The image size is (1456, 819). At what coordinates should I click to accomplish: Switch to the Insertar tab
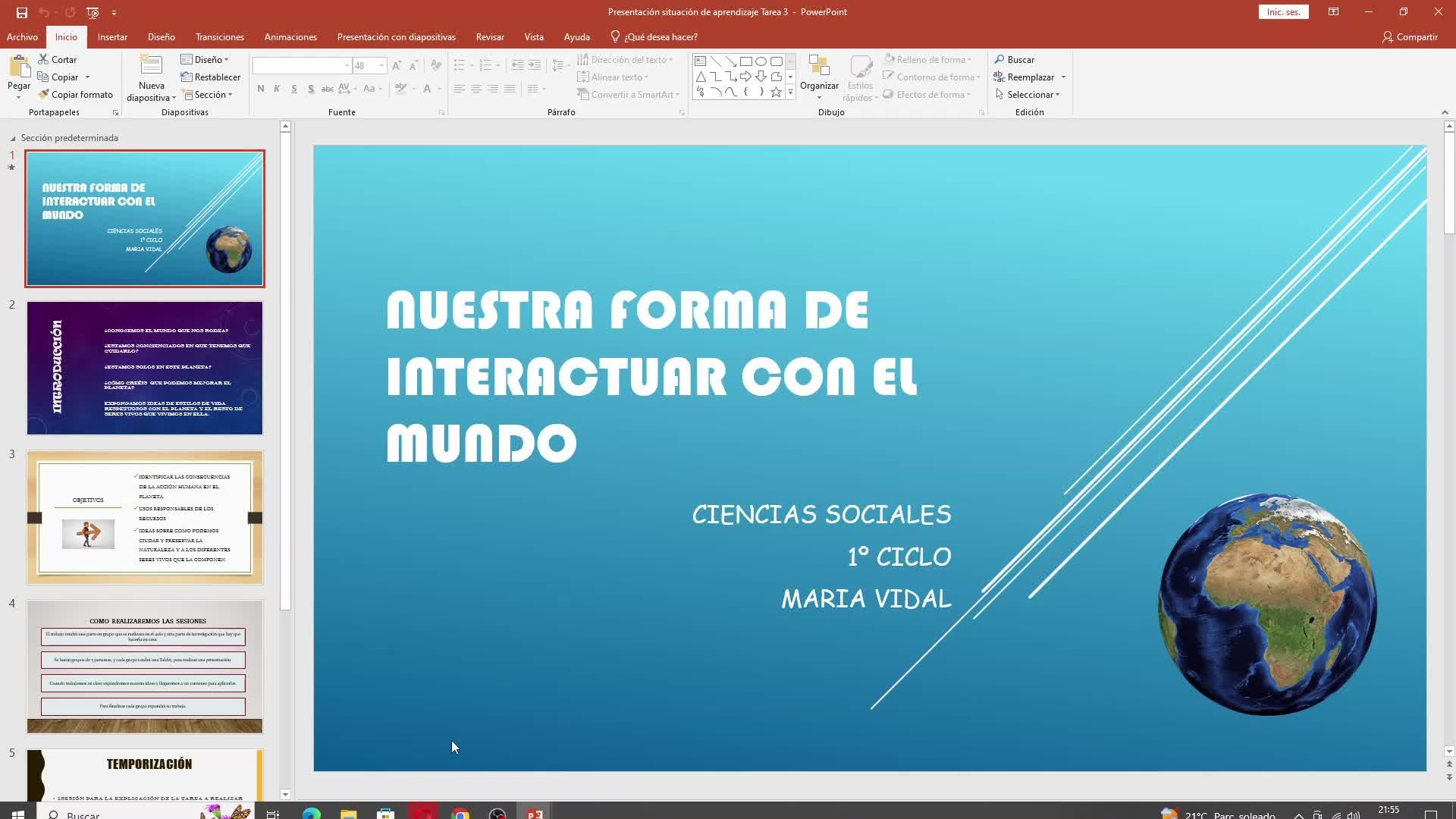point(112,36)
